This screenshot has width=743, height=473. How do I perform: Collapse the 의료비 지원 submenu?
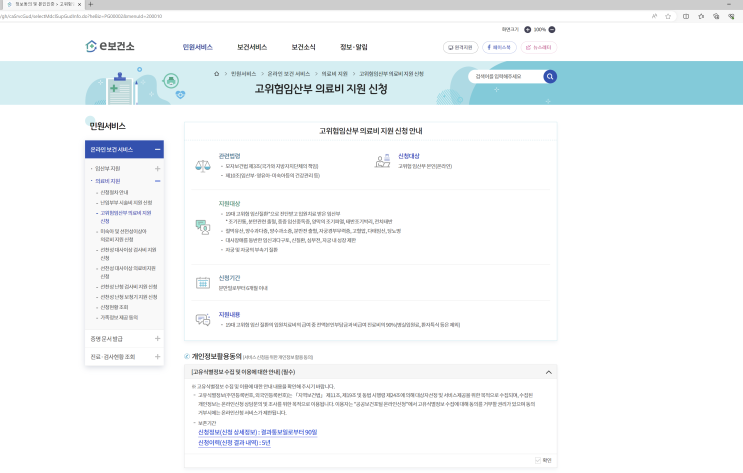(x=157, y=181)
